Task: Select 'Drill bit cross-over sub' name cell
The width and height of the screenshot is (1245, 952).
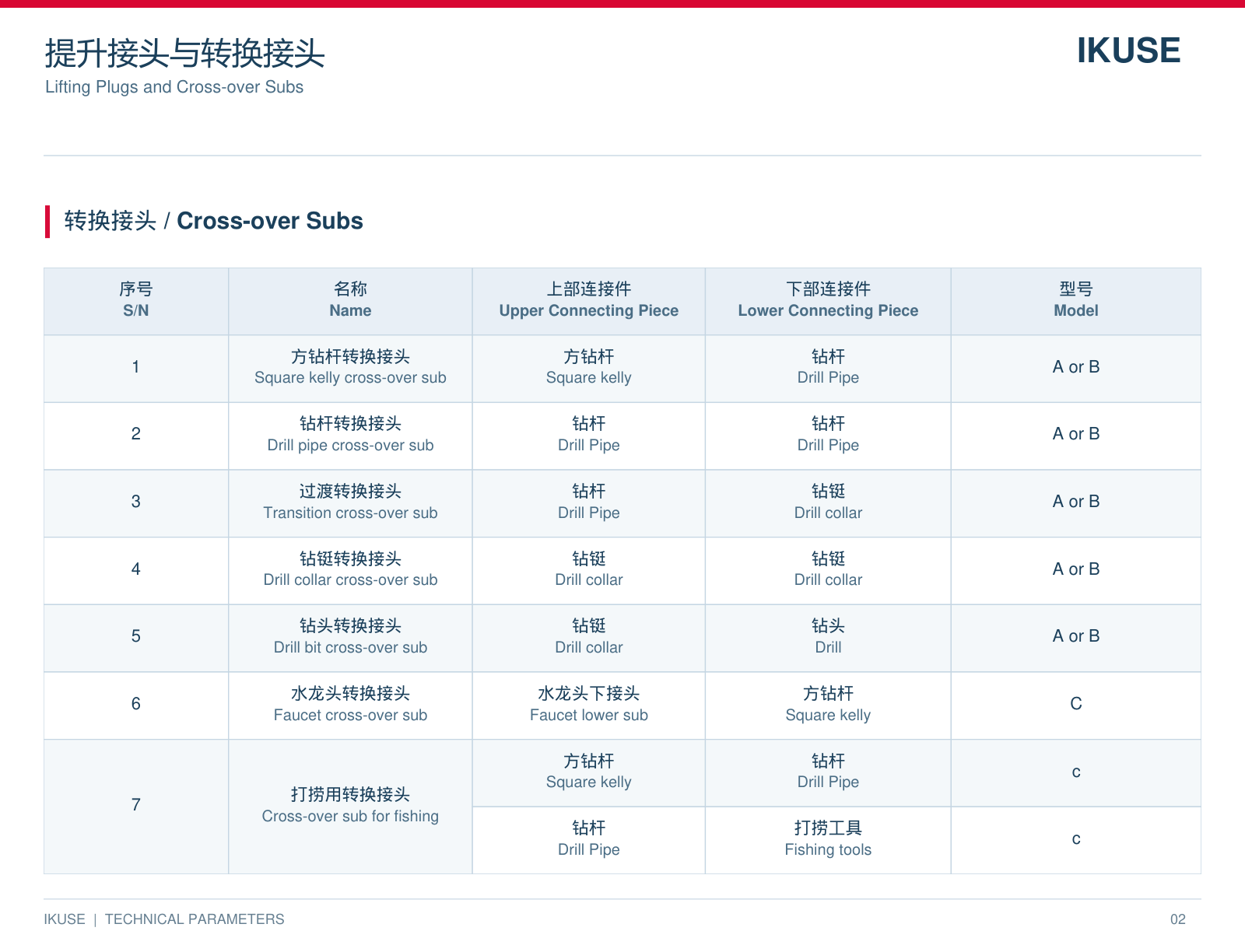Action: 350,638
